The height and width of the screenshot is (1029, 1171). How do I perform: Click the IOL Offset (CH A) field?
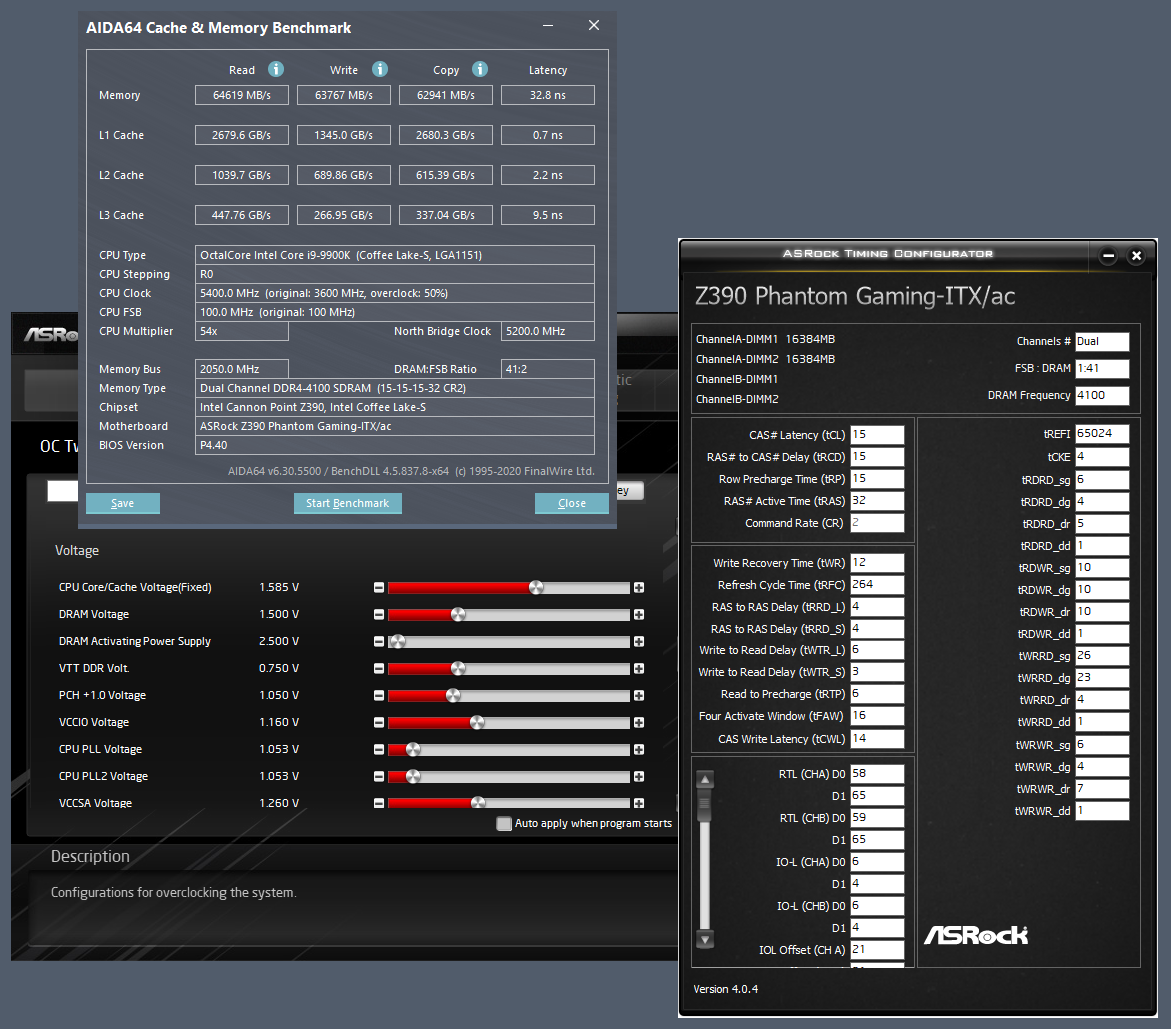(878, 950)
